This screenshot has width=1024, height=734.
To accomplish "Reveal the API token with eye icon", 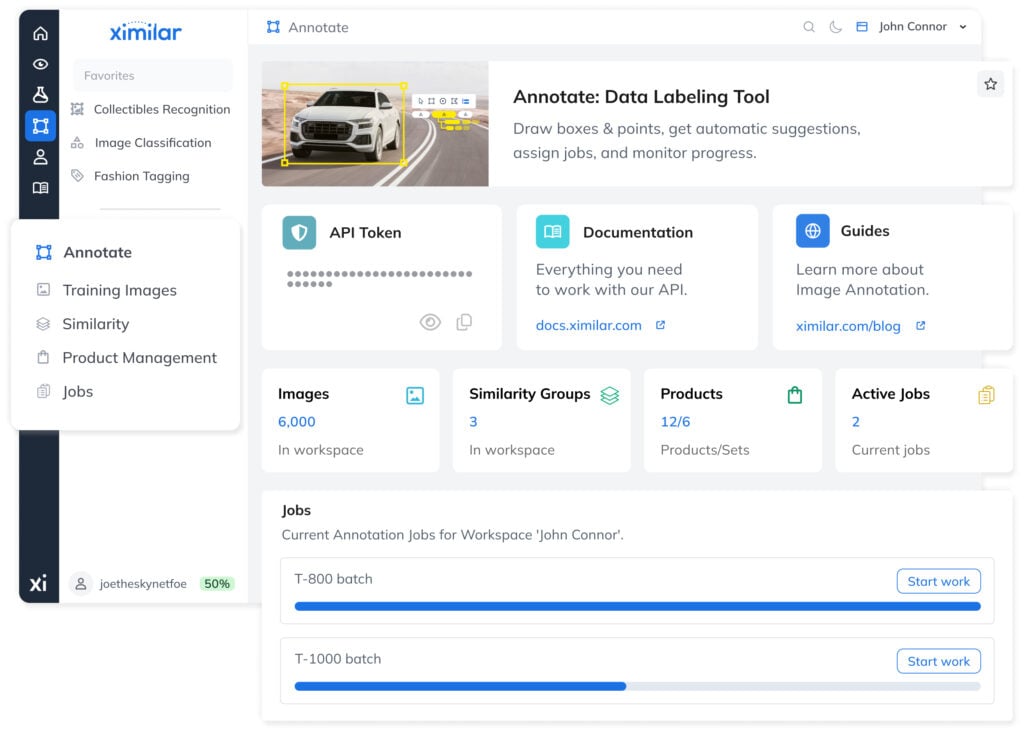I will coord(430,322).
